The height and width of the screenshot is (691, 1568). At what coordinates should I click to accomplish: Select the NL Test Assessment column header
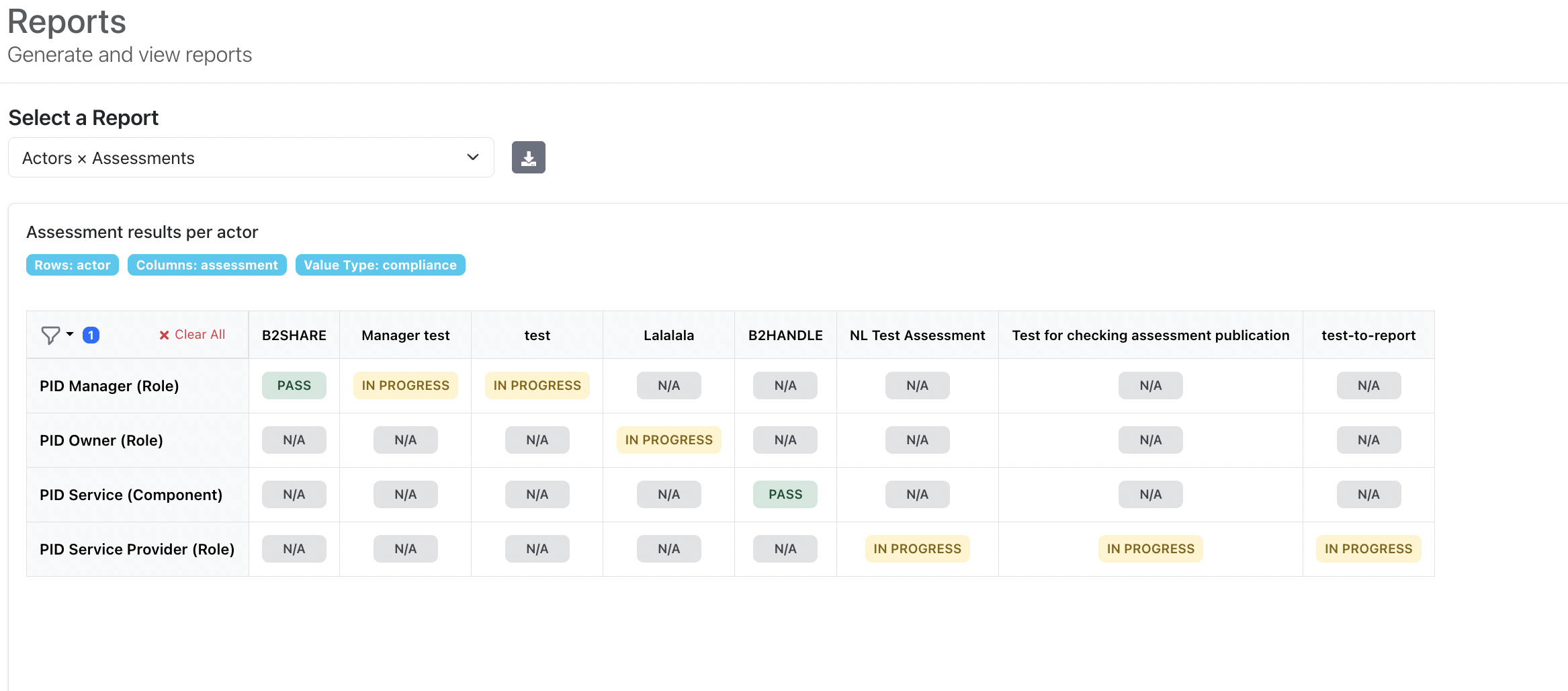917,335
